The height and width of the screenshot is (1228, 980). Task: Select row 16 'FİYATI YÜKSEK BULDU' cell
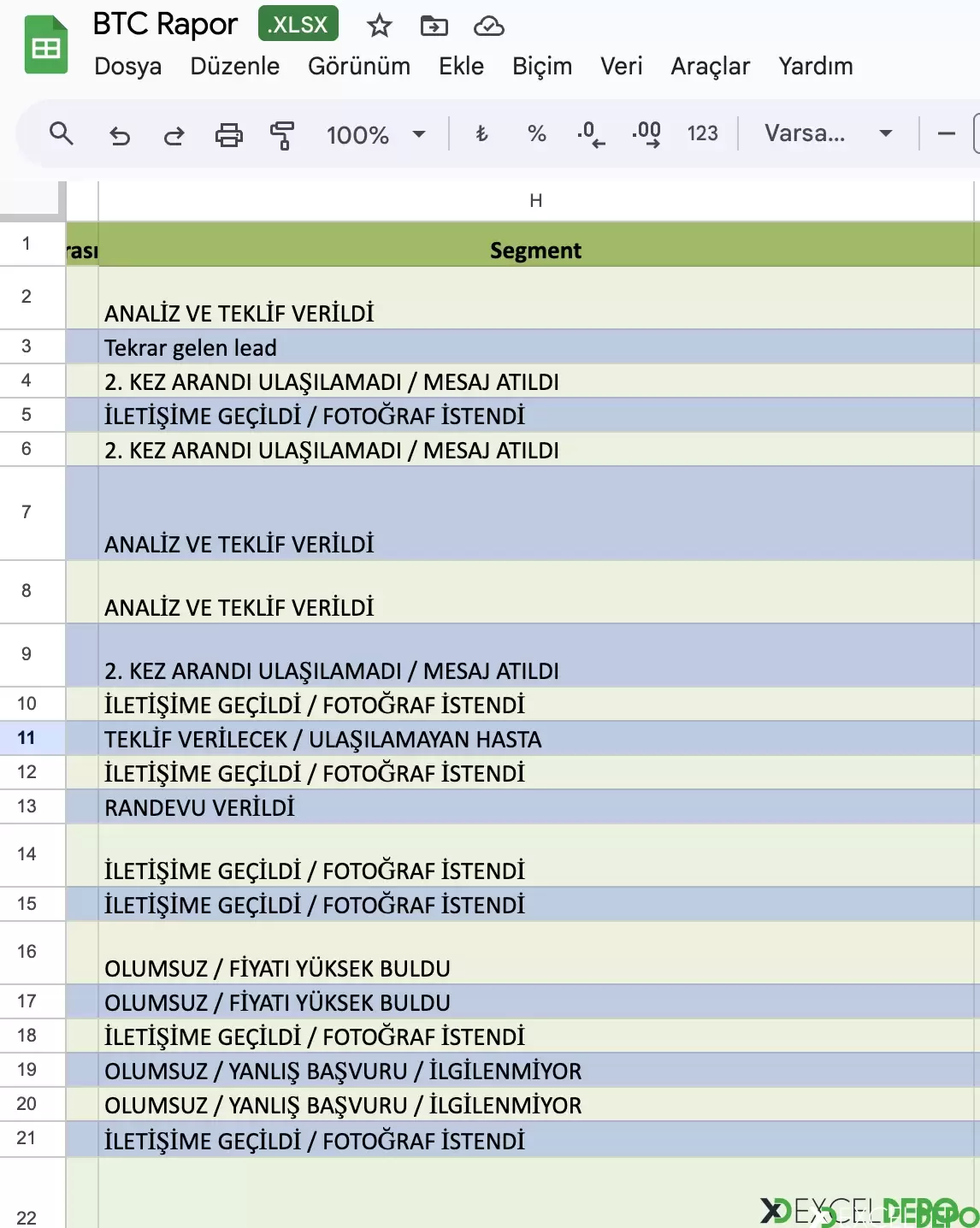tap(536, 953)
